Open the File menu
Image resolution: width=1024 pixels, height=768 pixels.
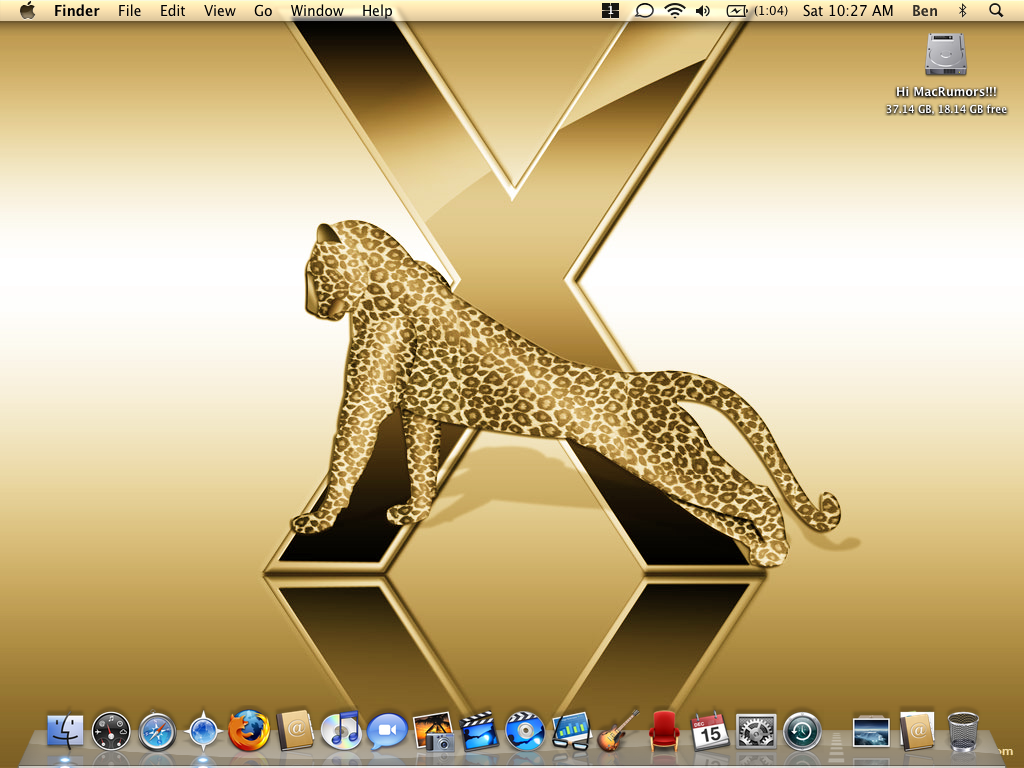tap(129, 10)
